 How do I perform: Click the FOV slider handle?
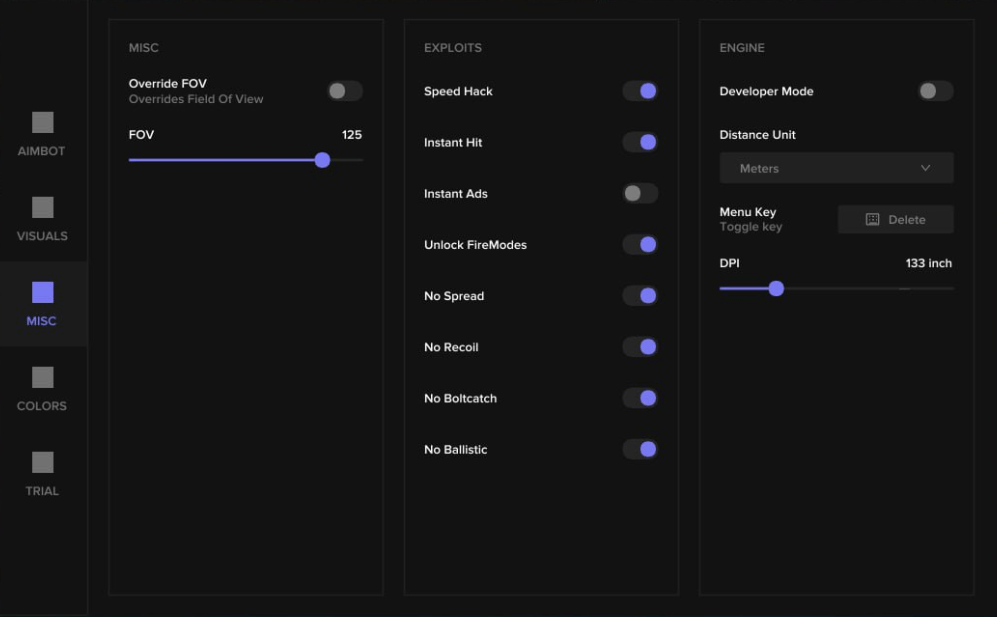(322, 160)
